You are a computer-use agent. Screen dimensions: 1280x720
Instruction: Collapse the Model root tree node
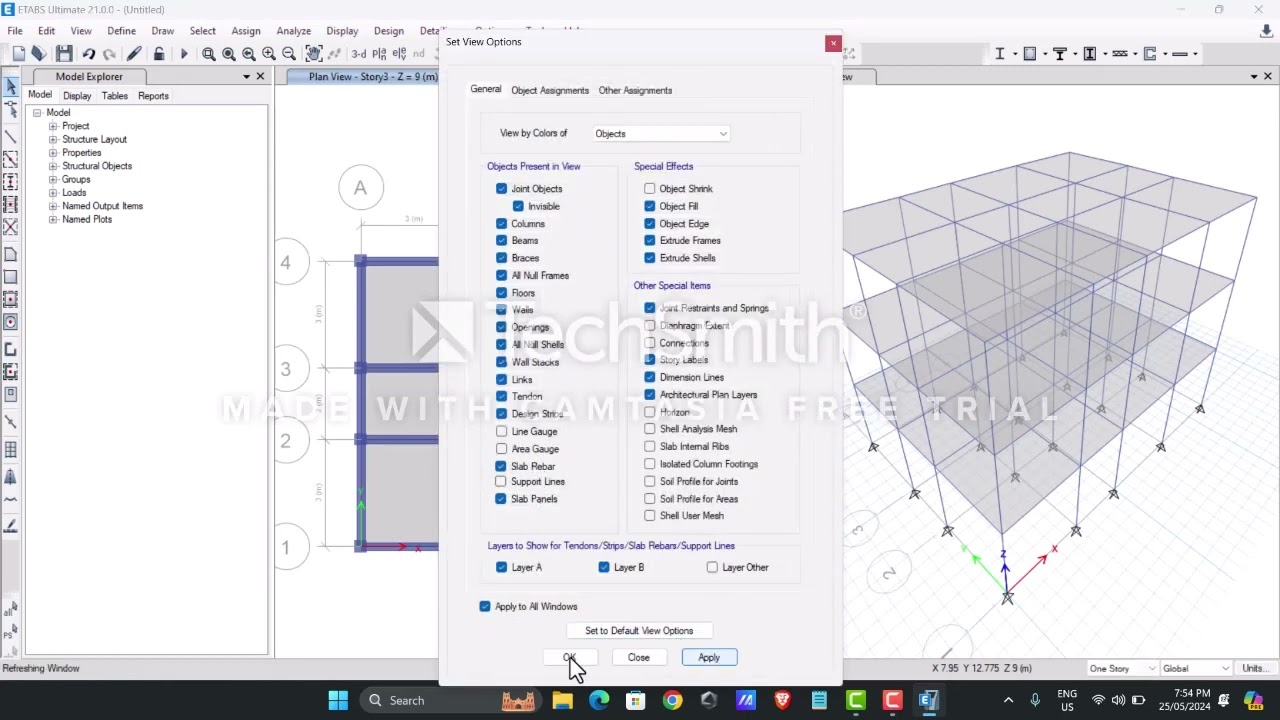pos(37,113)
